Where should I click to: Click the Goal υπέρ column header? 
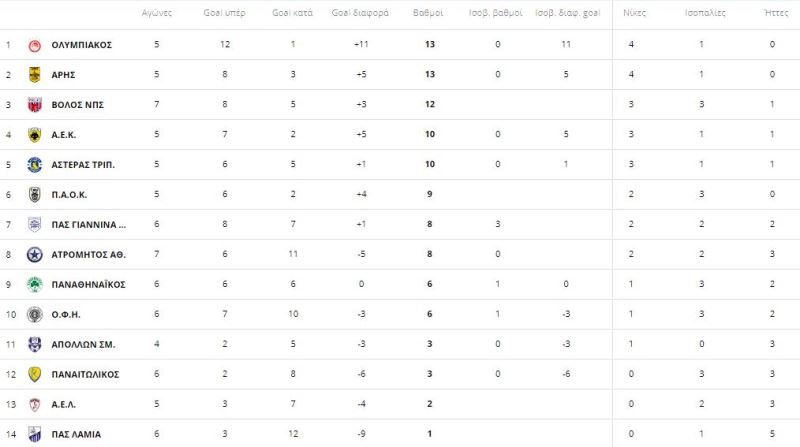(x=224, y=13)
